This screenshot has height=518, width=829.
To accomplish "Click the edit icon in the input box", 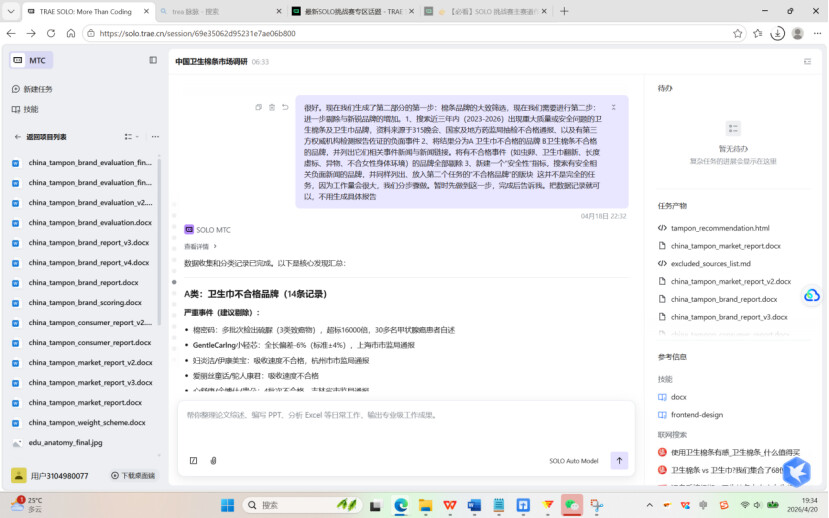I will (x=193, y=461).
